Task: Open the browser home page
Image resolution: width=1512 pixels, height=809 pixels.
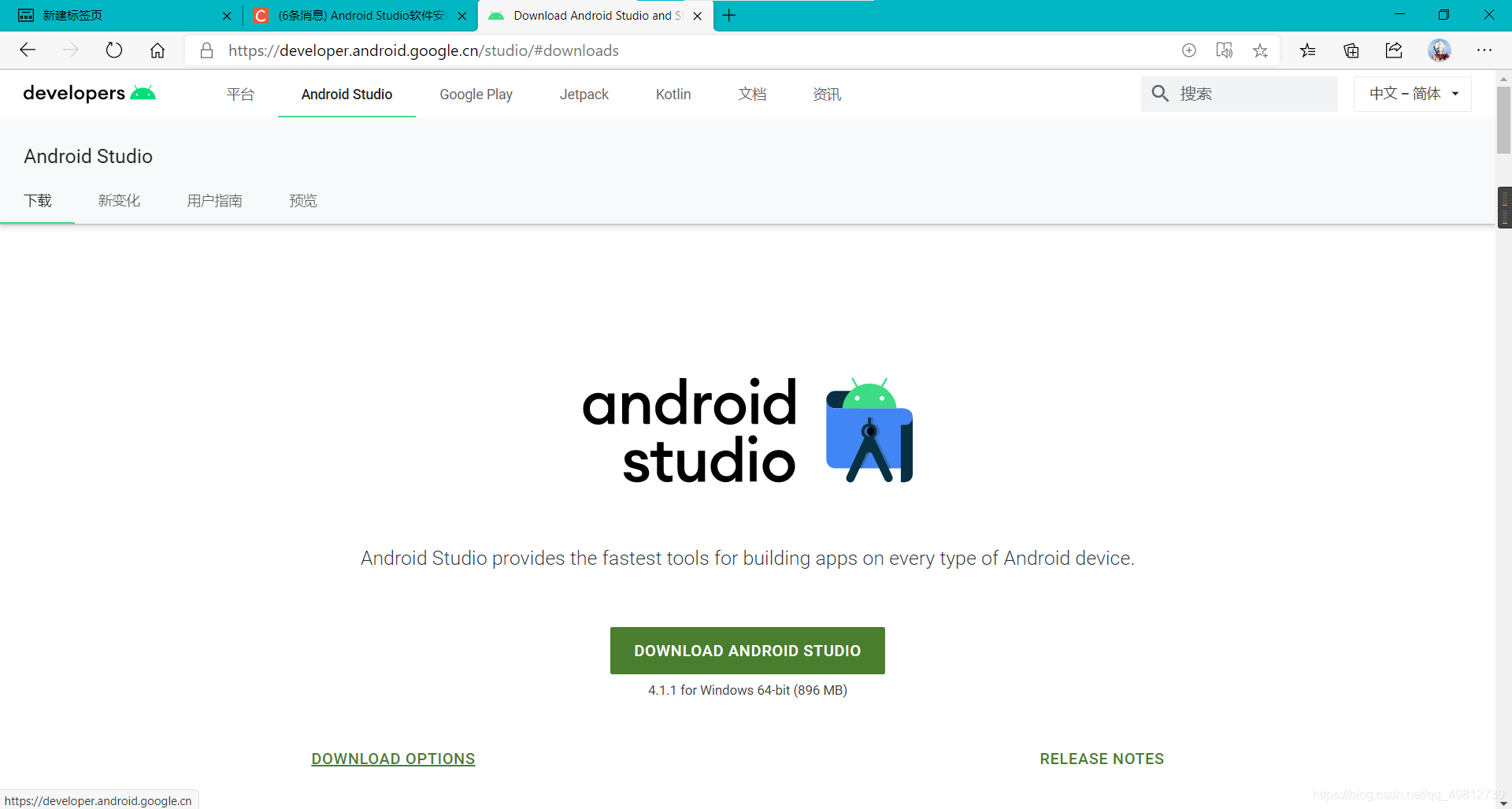Action: click(x=157, y=50)
